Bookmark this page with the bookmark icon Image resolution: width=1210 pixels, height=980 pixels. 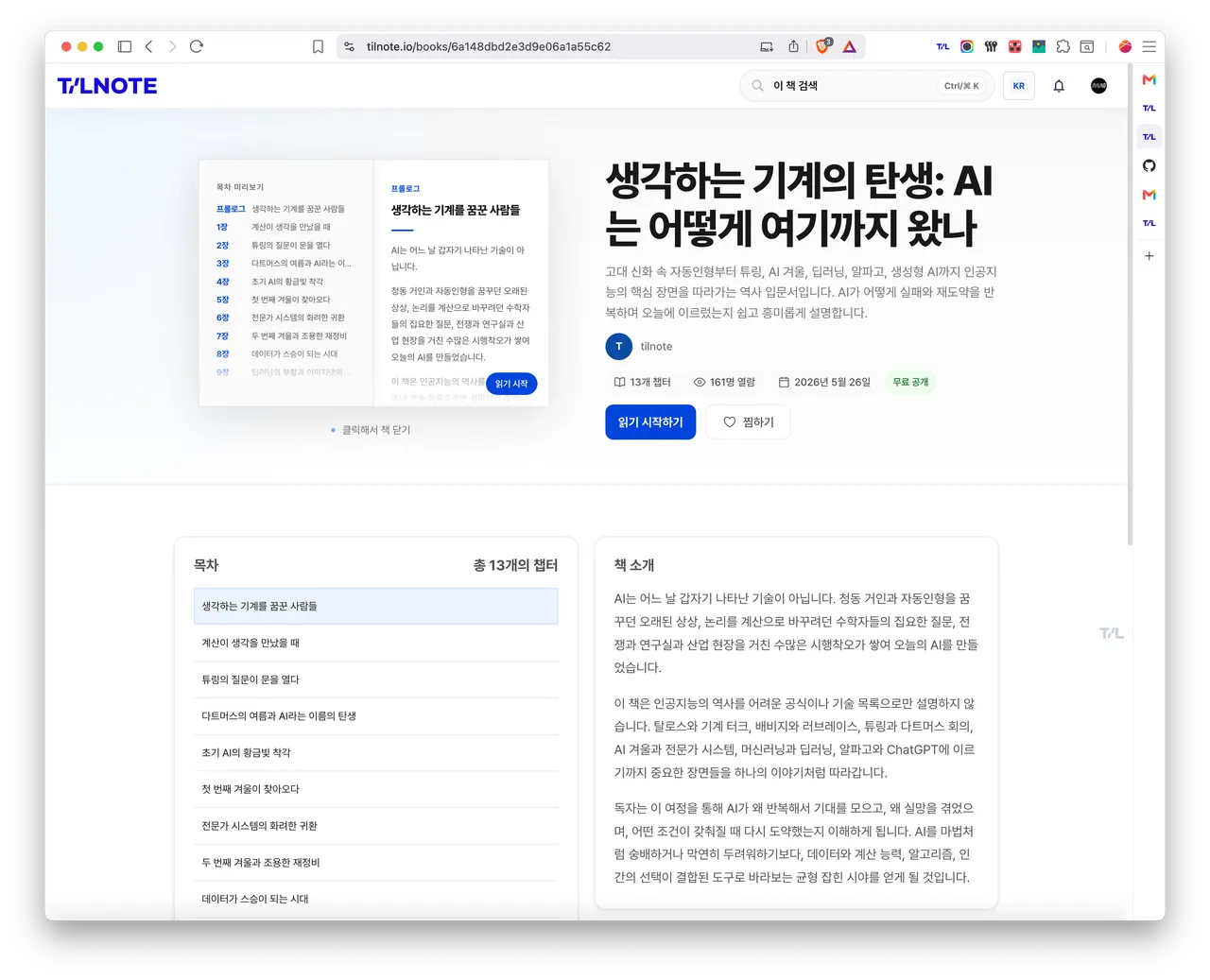(x=318, y=46)
